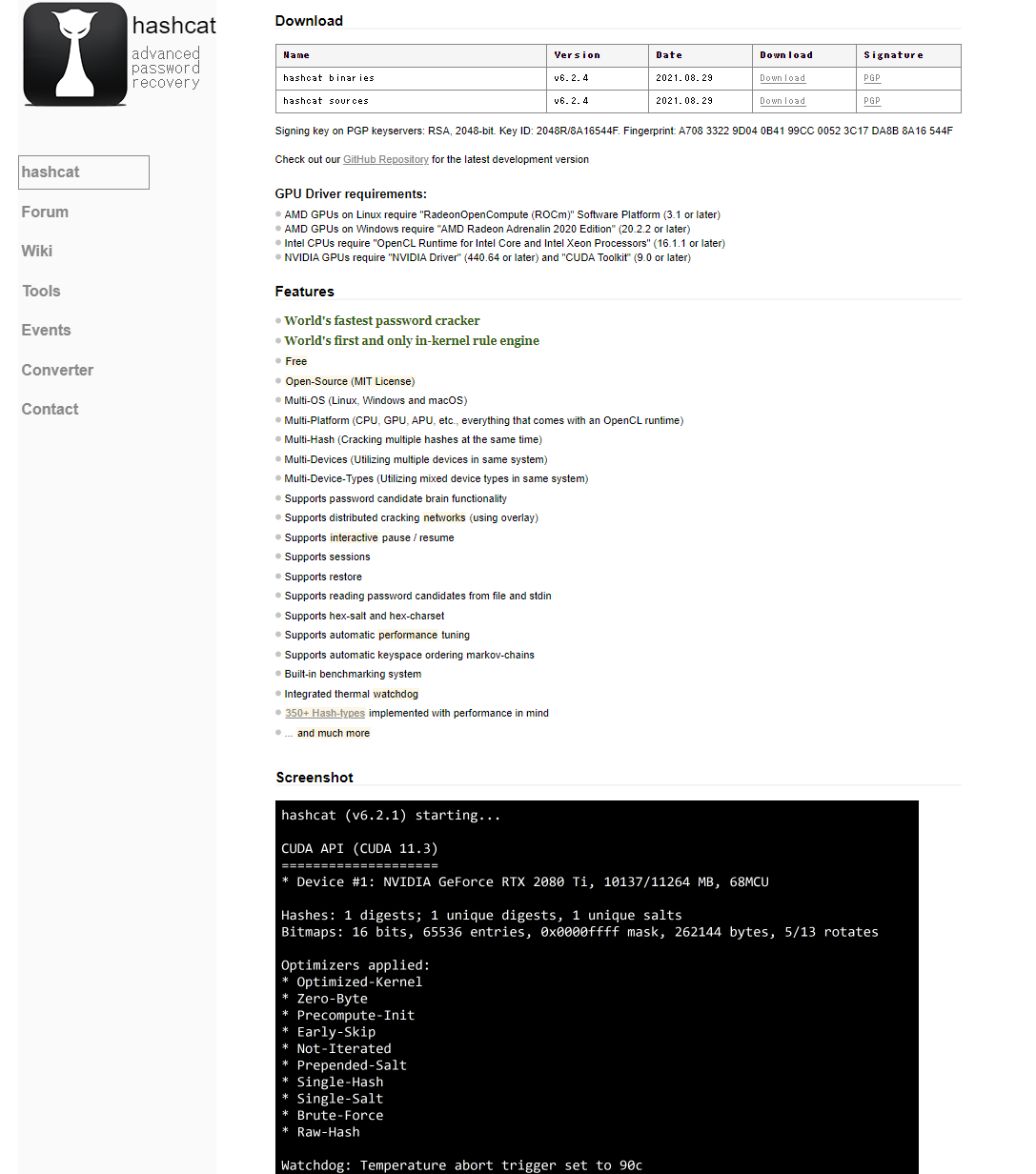This screenshot has width=1036, height=1174.
Task: Click 'Multi-OS (Linux, Windows and macOS)' feature
Action: click(x=376, y=400)
